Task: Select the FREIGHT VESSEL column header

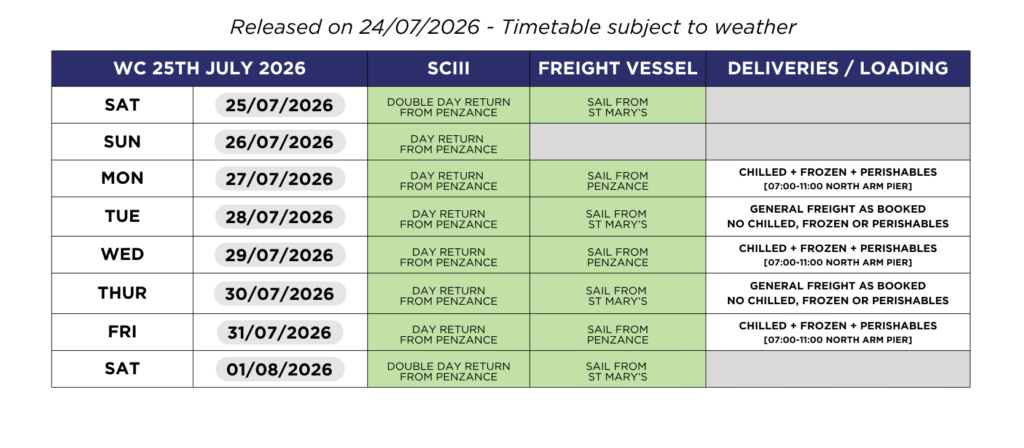Action: [617, 69]
